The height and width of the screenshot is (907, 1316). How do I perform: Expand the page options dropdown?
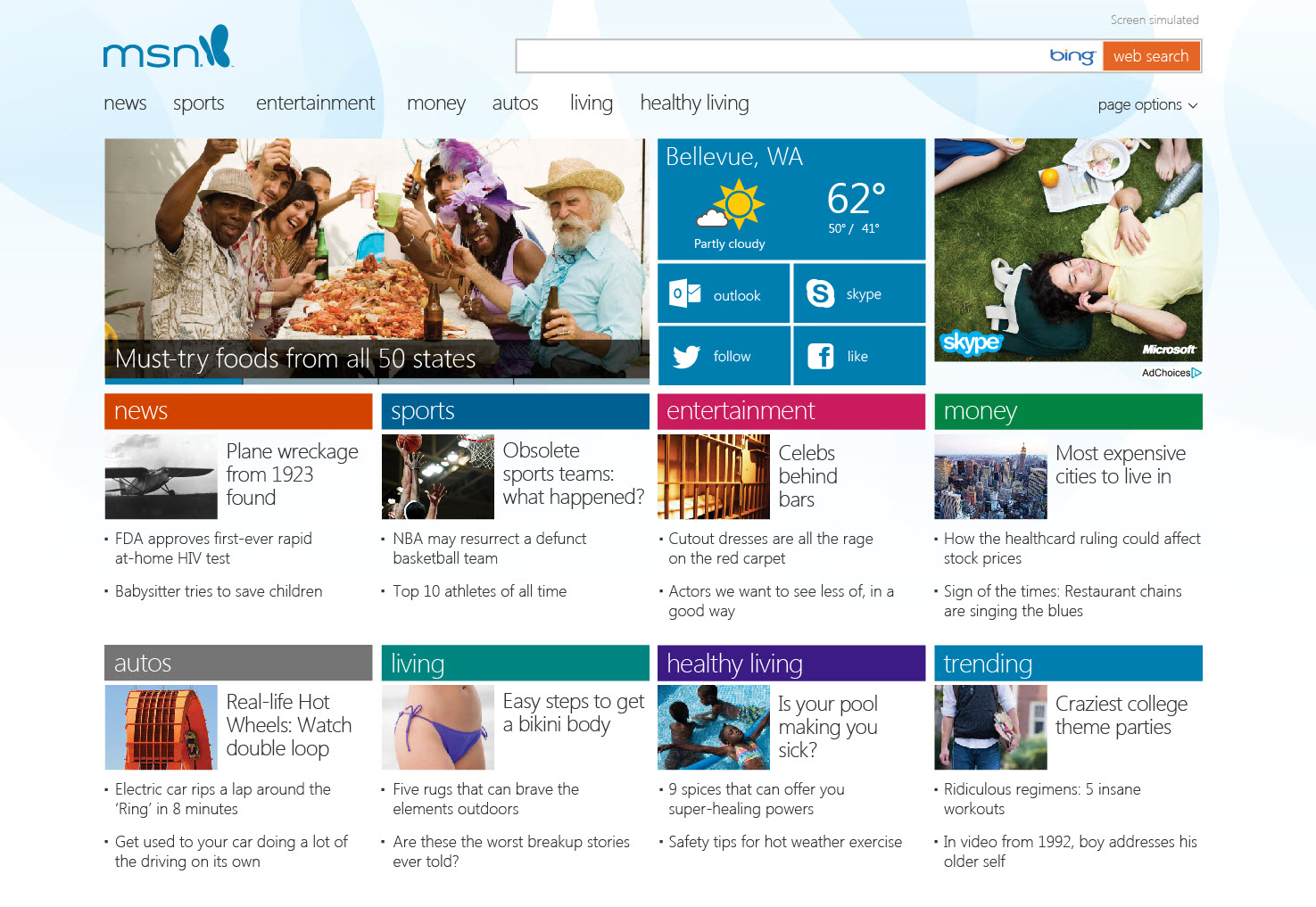[x=1147, y=104]
